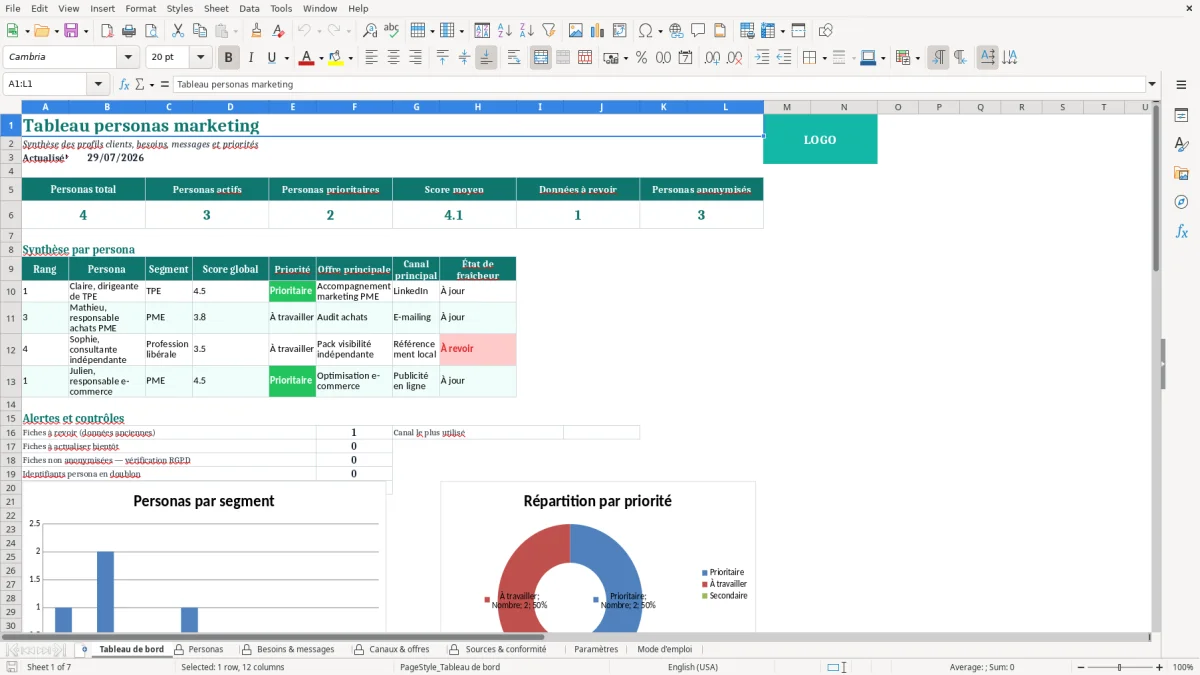Toggle Italic formatting
The width and height of the screenshot is (1200, 675).
[251, 57]
